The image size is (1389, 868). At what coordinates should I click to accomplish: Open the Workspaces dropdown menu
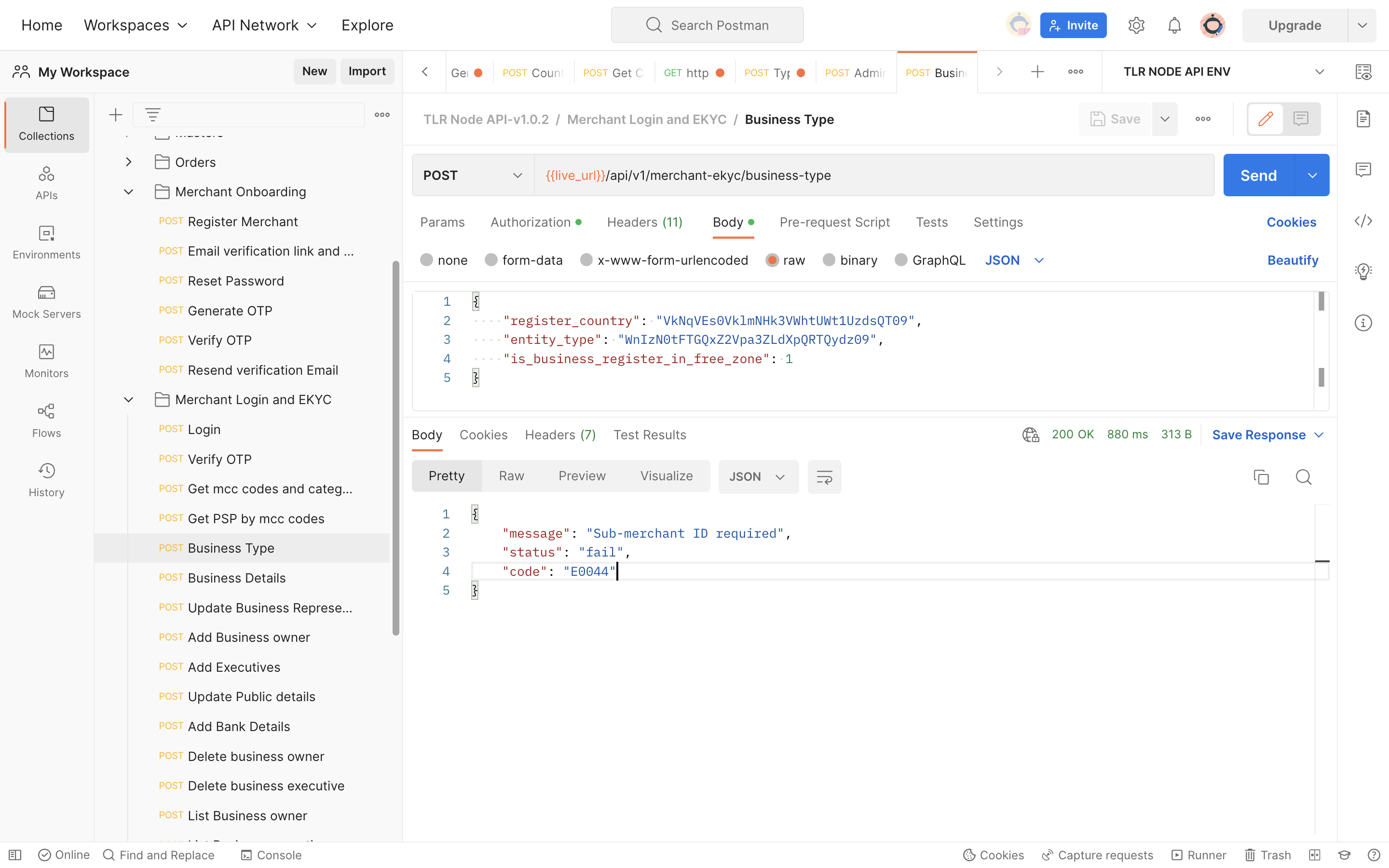136,25
